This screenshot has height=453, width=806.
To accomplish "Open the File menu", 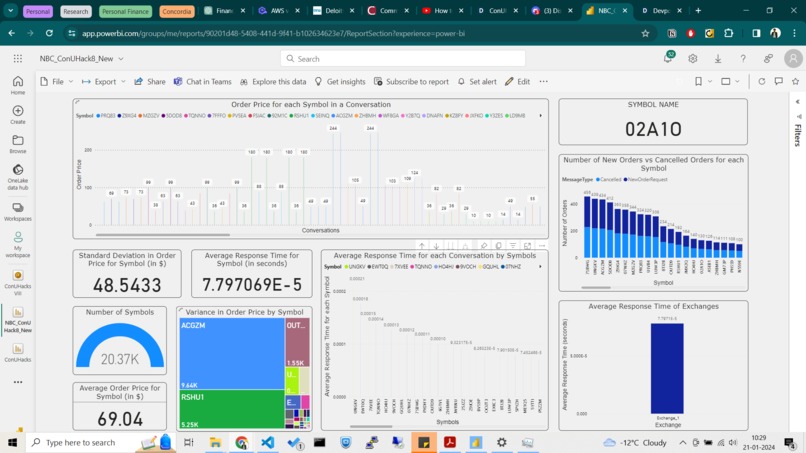I will pos(57,81).
